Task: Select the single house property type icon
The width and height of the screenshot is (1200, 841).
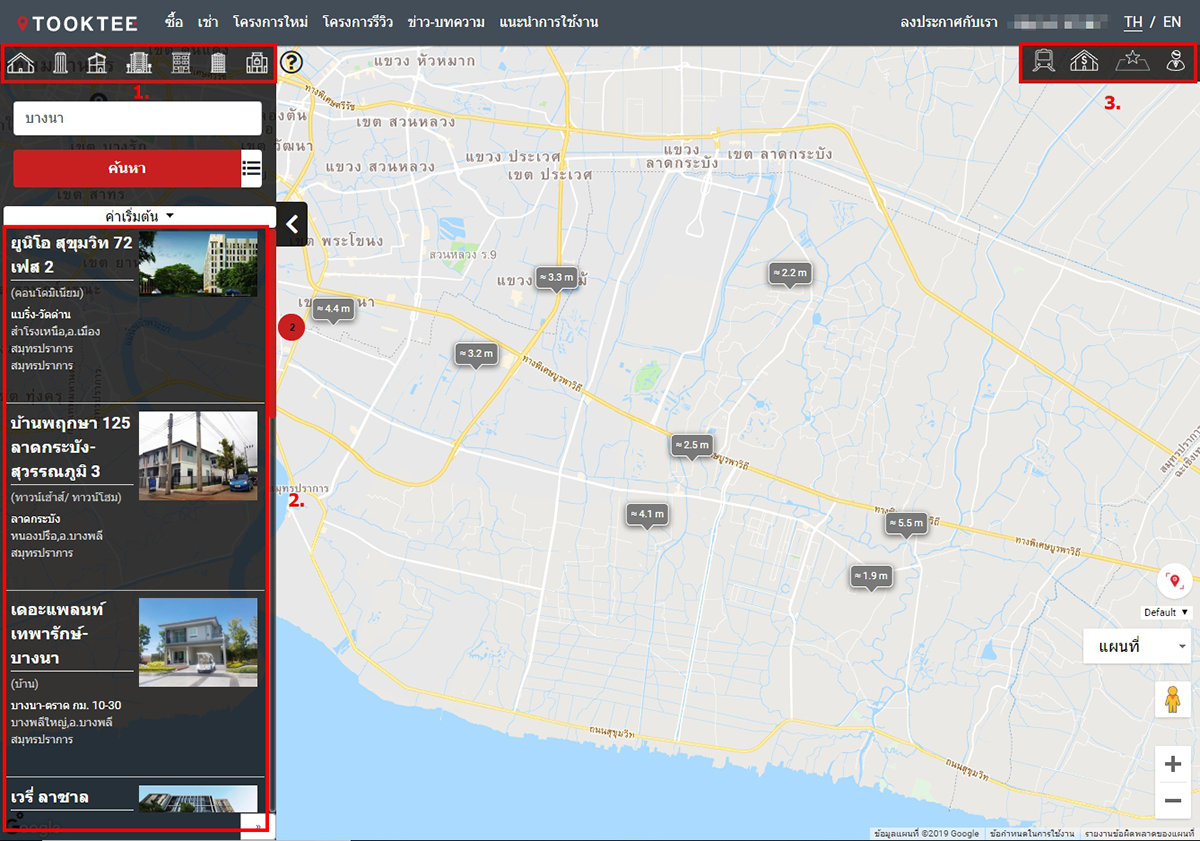Action: pos(21,64)
